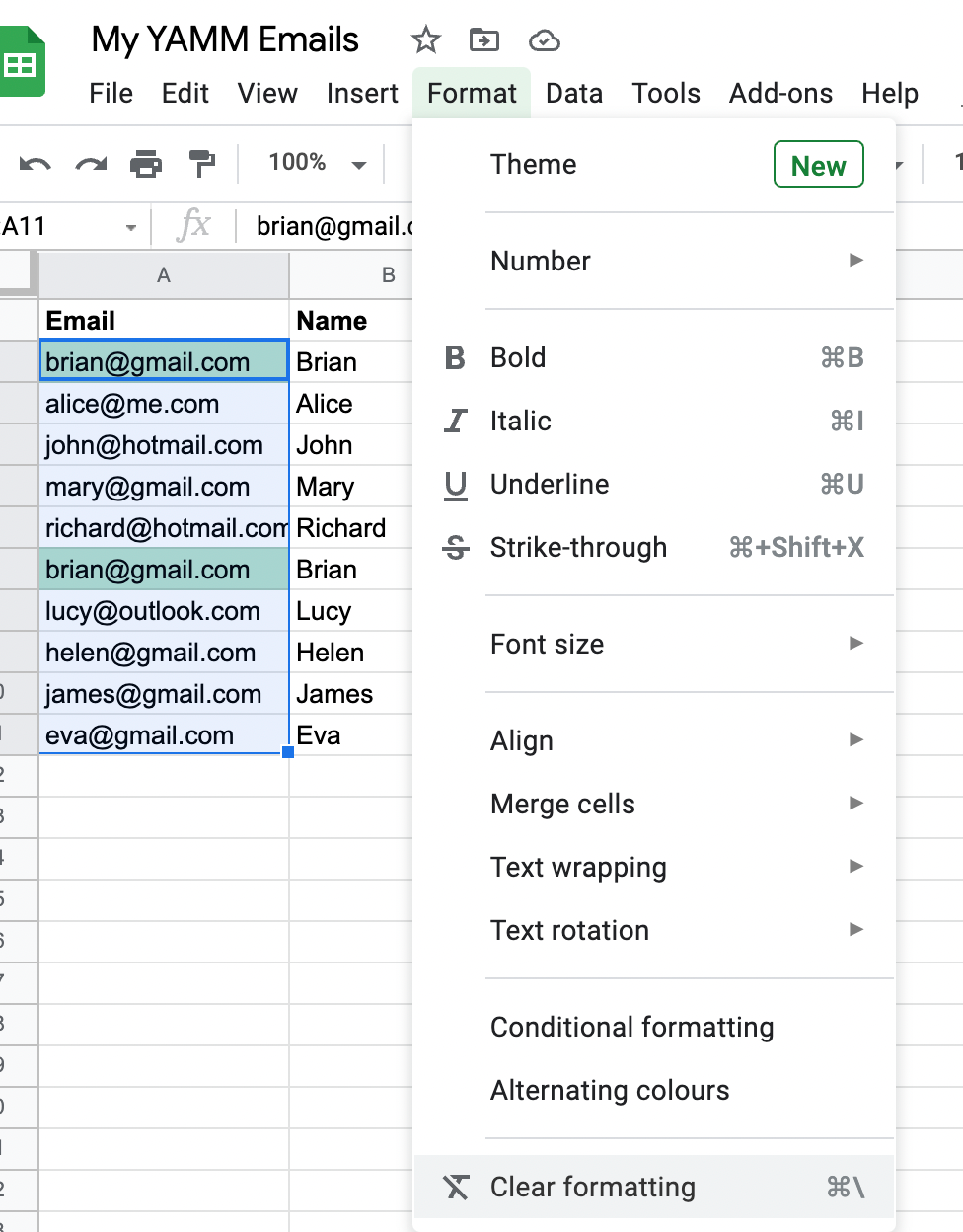963x1232 pixels.
Task: Open the Tools menu
Action: [666, 93]
